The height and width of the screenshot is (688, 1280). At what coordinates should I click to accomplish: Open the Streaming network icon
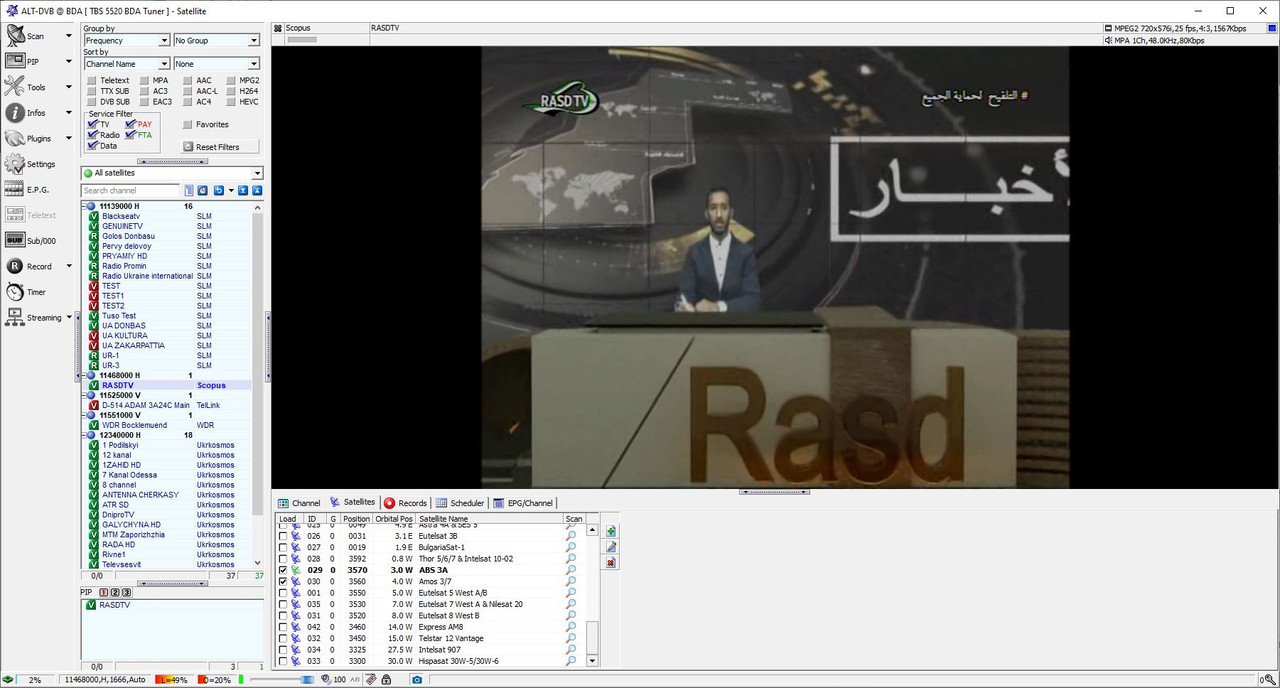tap(15, 317)
